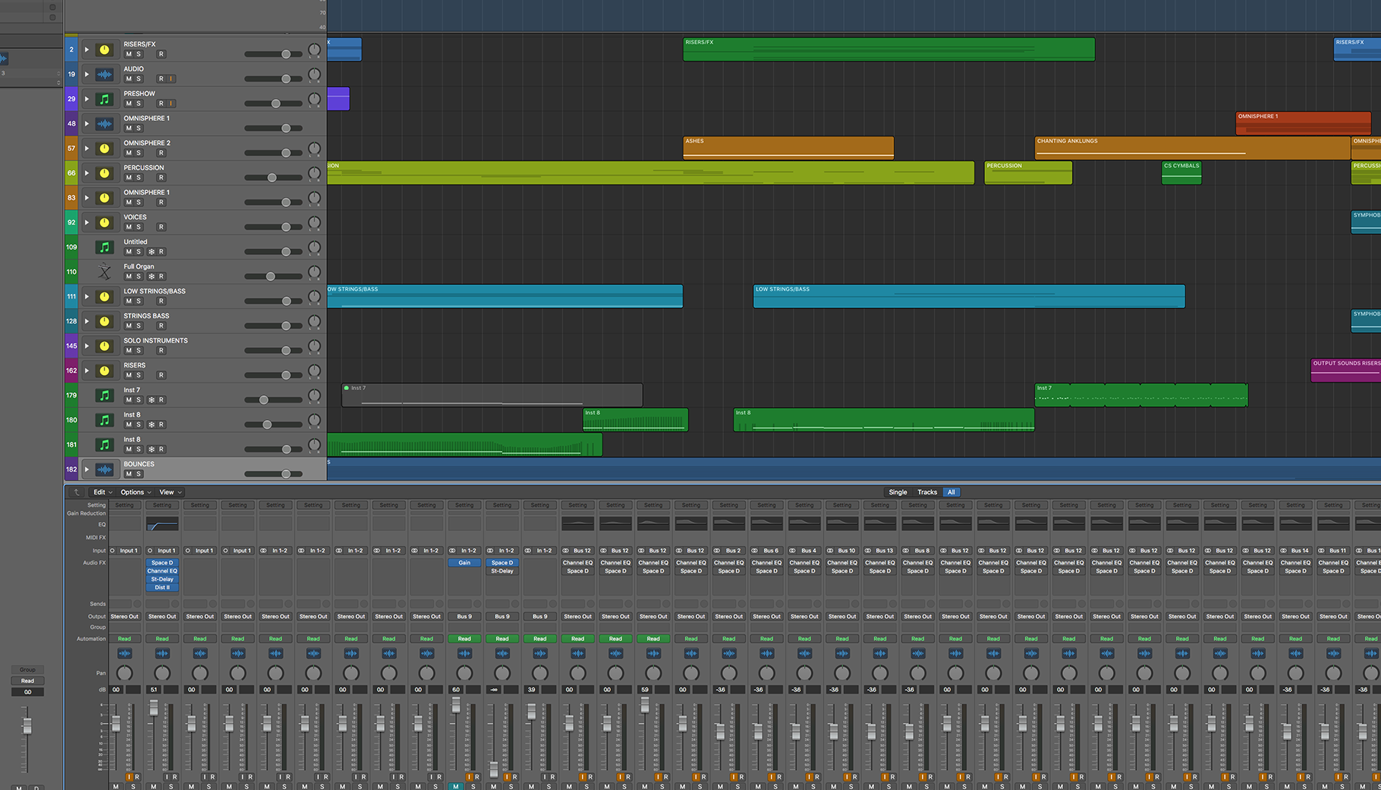
Task: Click the LOW STRINGS/BASS track icon
Action: pyautogui.click(x=104, y=296)
